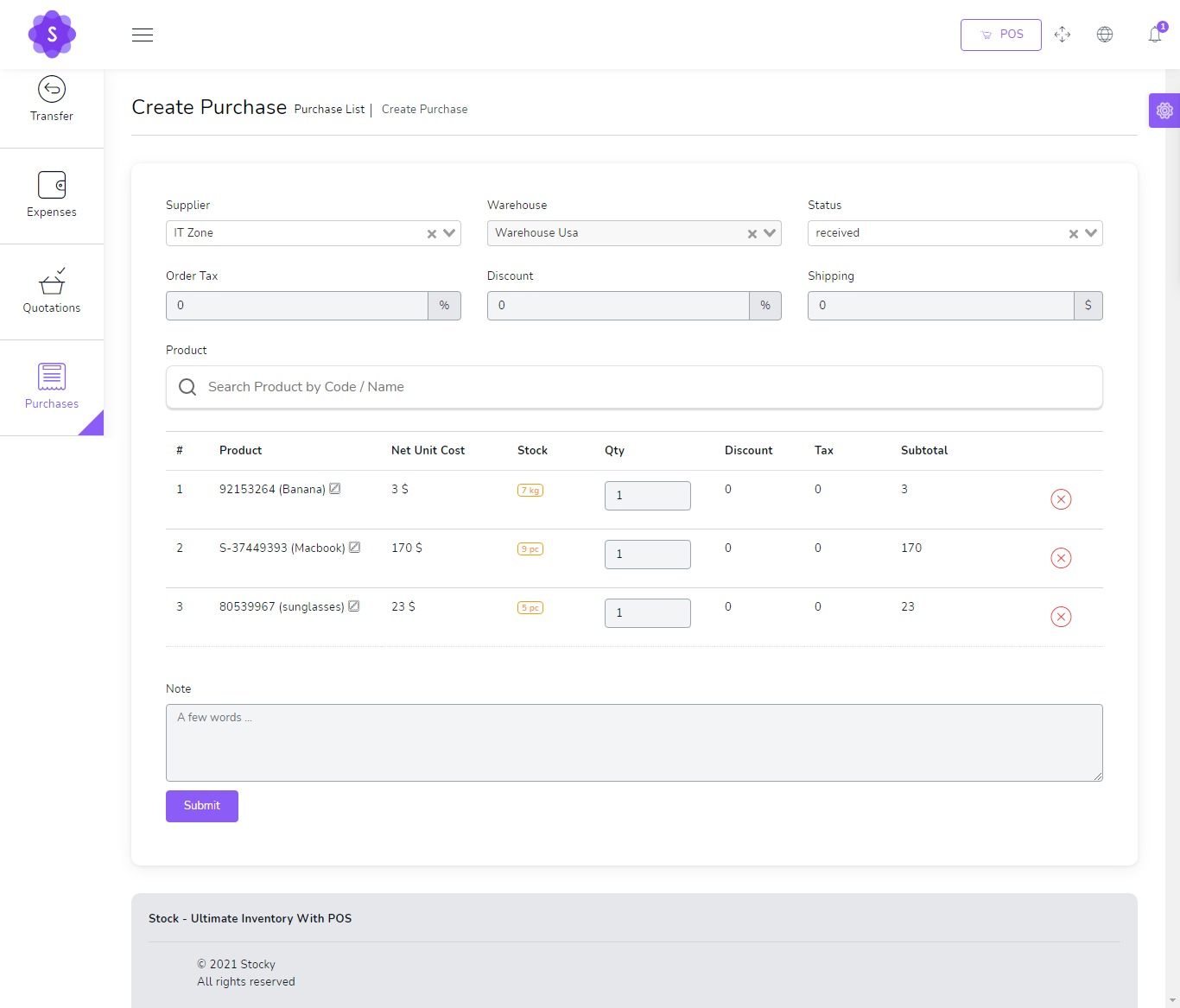Image resolution: width=1180 pixels, height=1008 pixels.
Task: Edit the Macbook line item via pencil icon
Action: [x=354, y=546]
